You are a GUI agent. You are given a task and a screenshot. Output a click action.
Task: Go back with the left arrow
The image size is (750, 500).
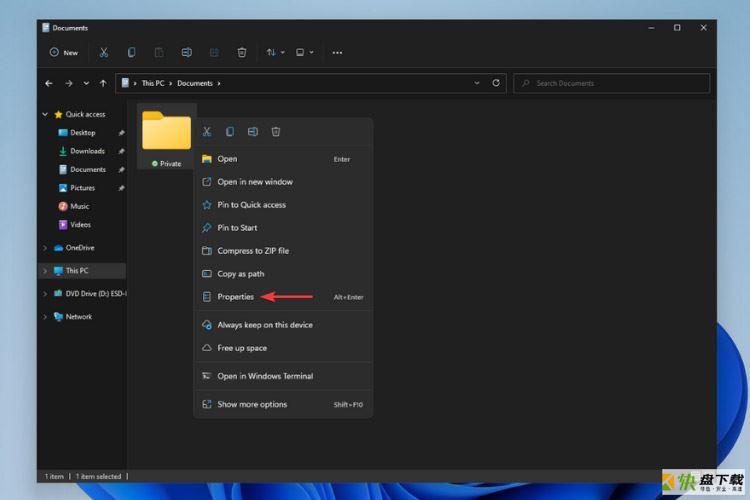[49, 83]
